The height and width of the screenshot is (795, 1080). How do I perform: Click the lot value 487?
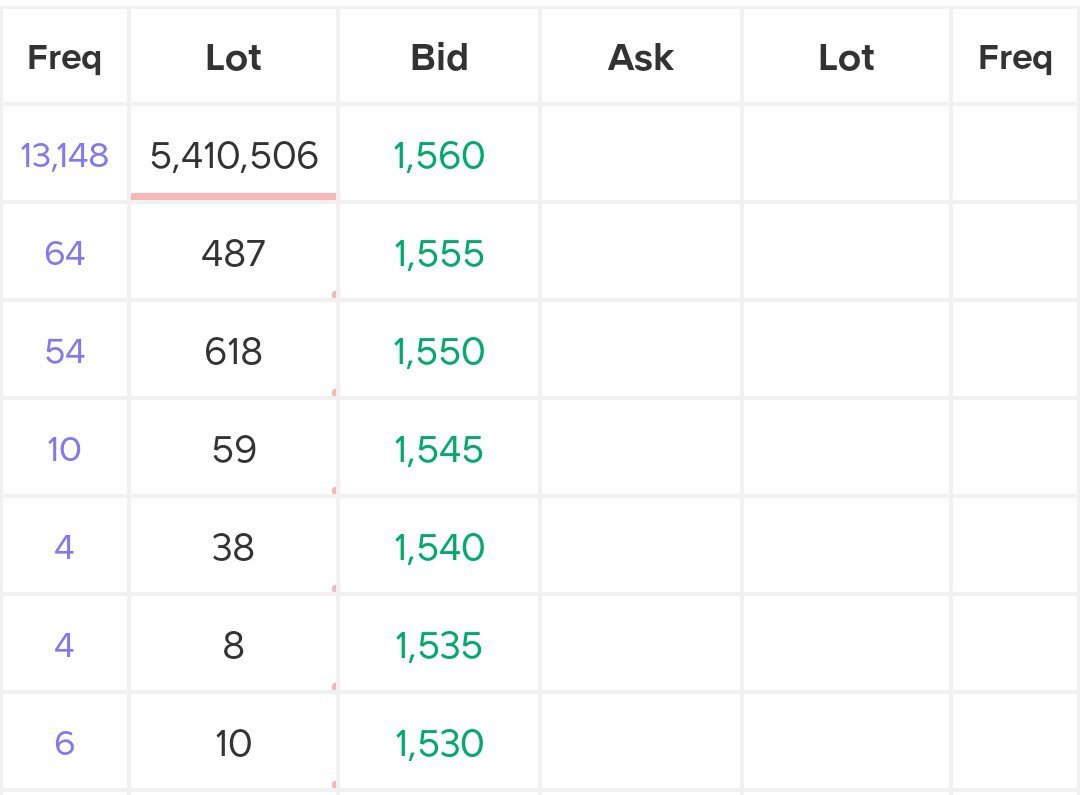click(233, 254)
